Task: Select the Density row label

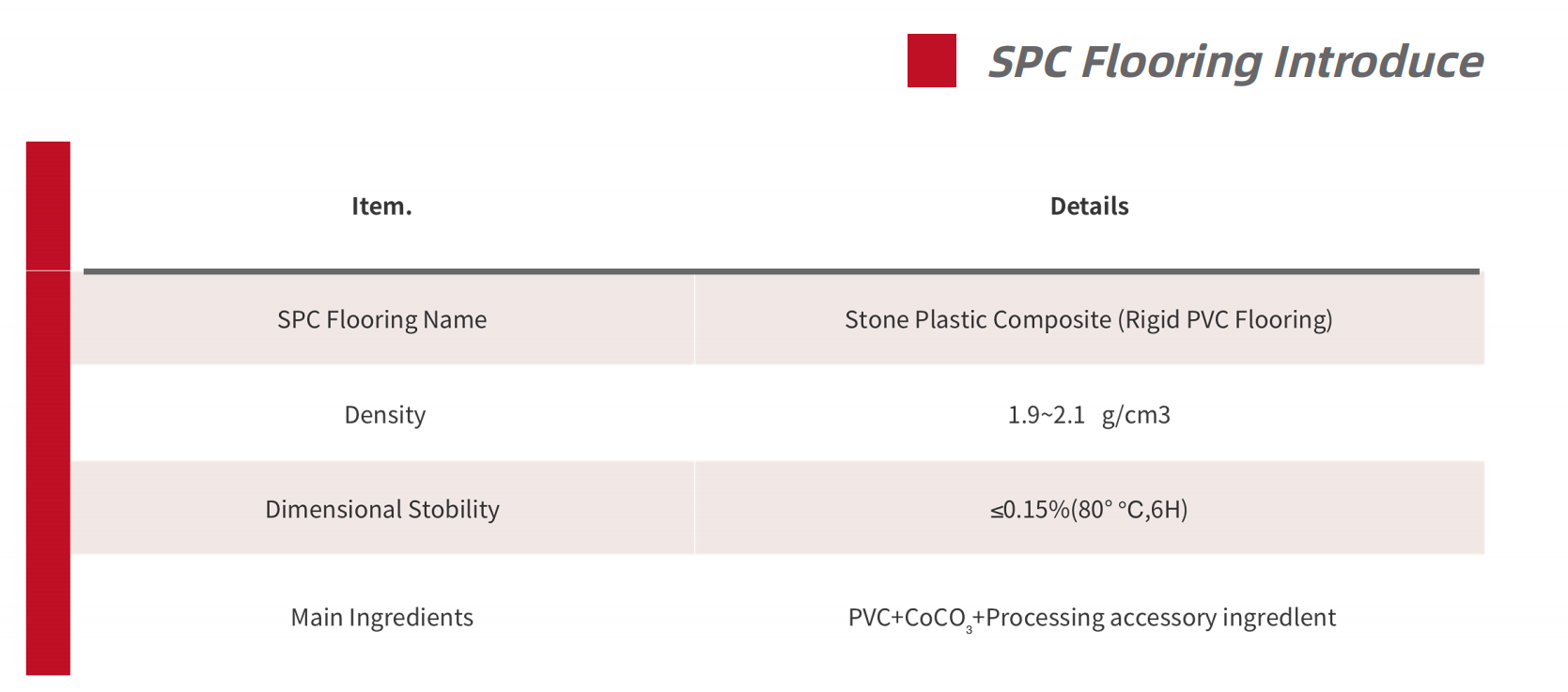Action: (x=384, y=414)
